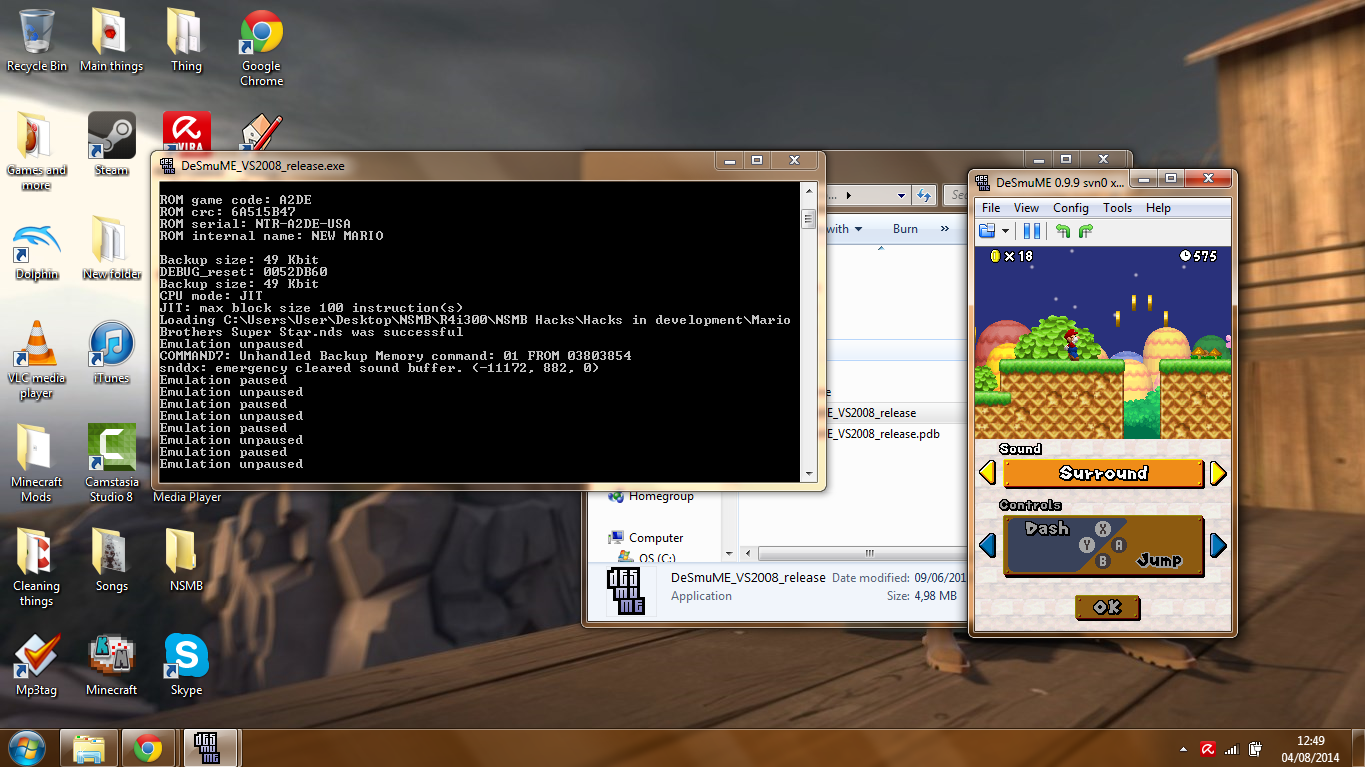1365x767 pixels.
Task: Select Google Chrome desktop shortcut
Action: [x=261, y=48]
